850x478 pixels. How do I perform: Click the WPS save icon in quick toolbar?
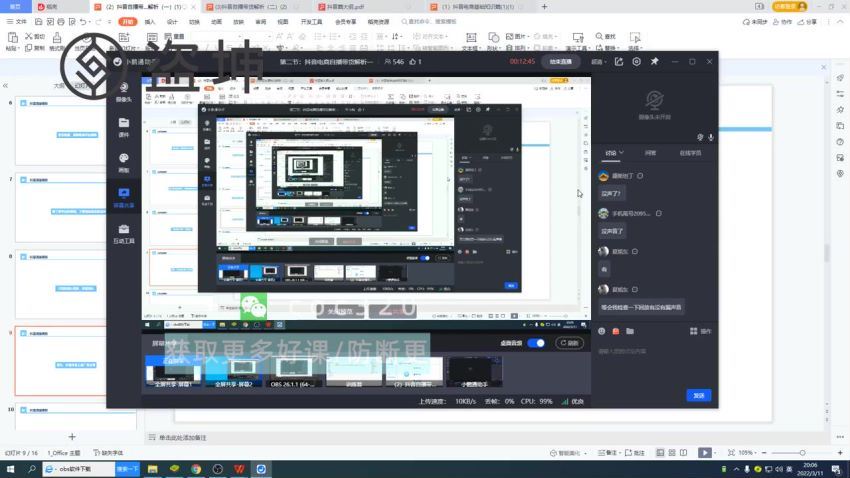38,22
